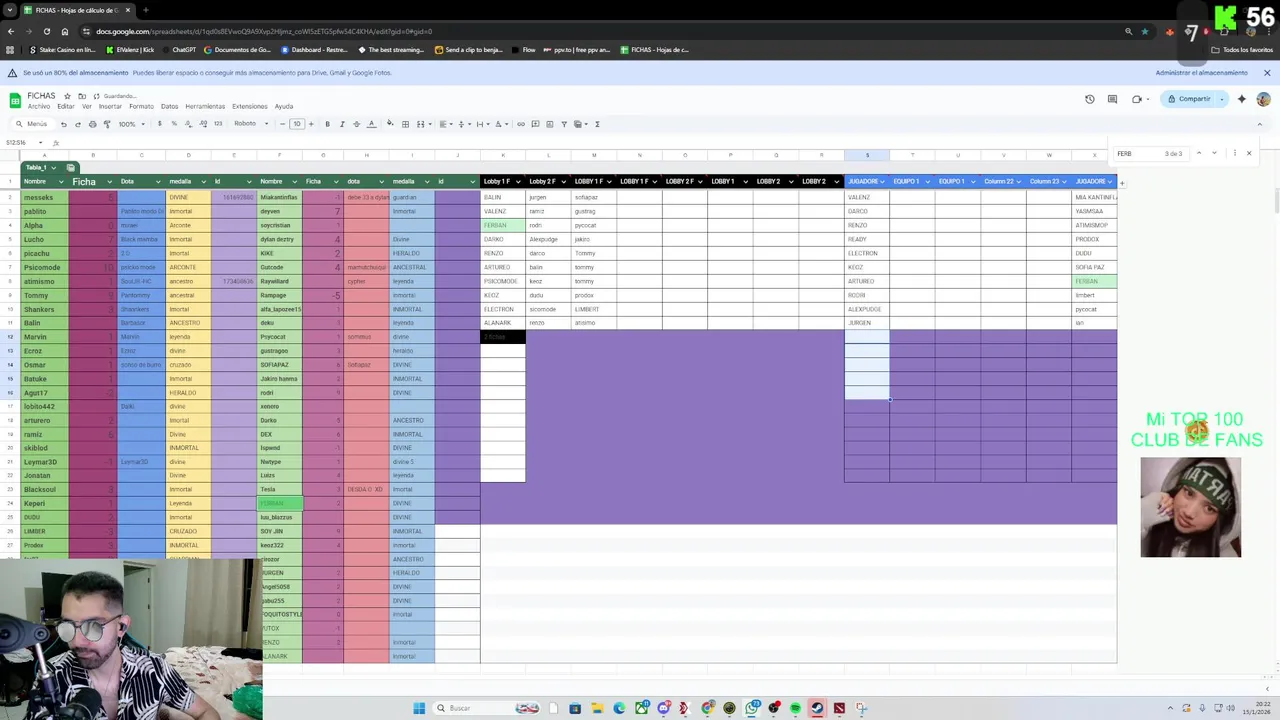Click Administrar el almacenamiento link
This screenshot has width=1280, height=720.
pos(1201,73)
